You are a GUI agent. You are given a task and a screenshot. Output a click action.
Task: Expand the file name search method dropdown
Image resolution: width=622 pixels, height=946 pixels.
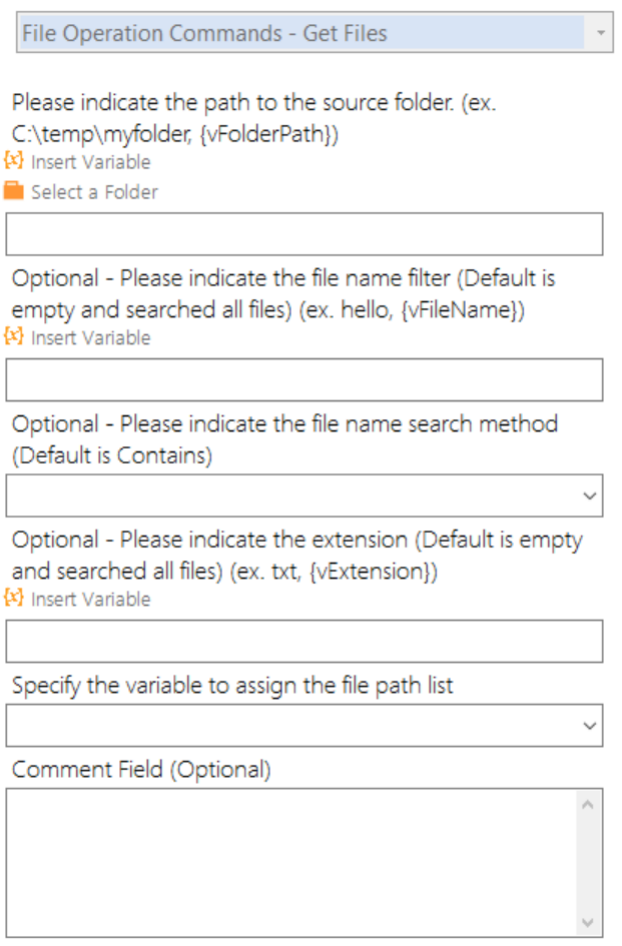[304, 495]
